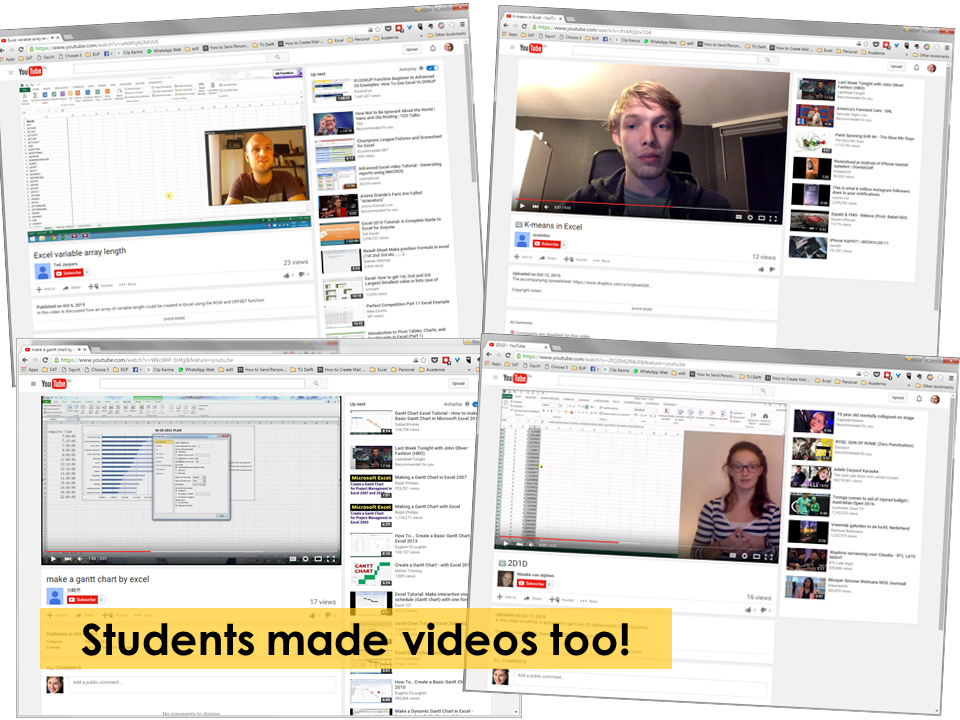Select the 'make a gantt chart' browser tab
Viewport: 960px width, 720px height.
pos(60,349)
